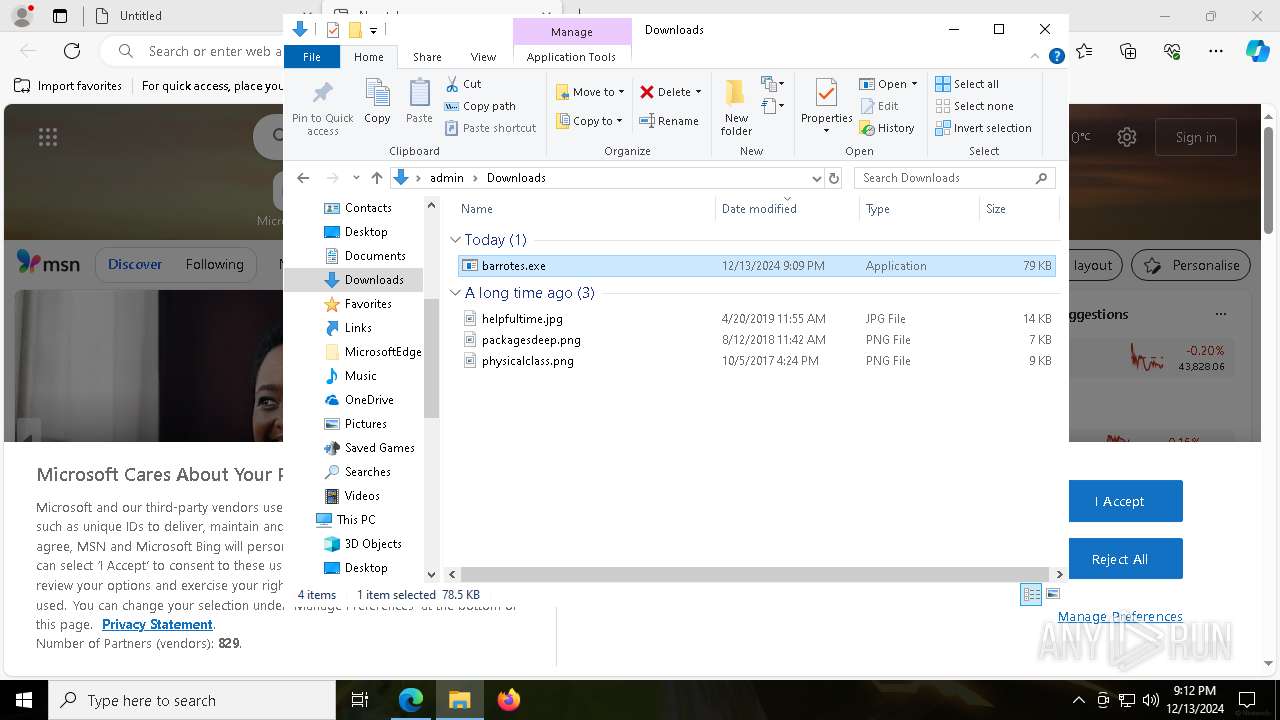
Task: Switch to details view layout icon
Action: point(1031,594)
